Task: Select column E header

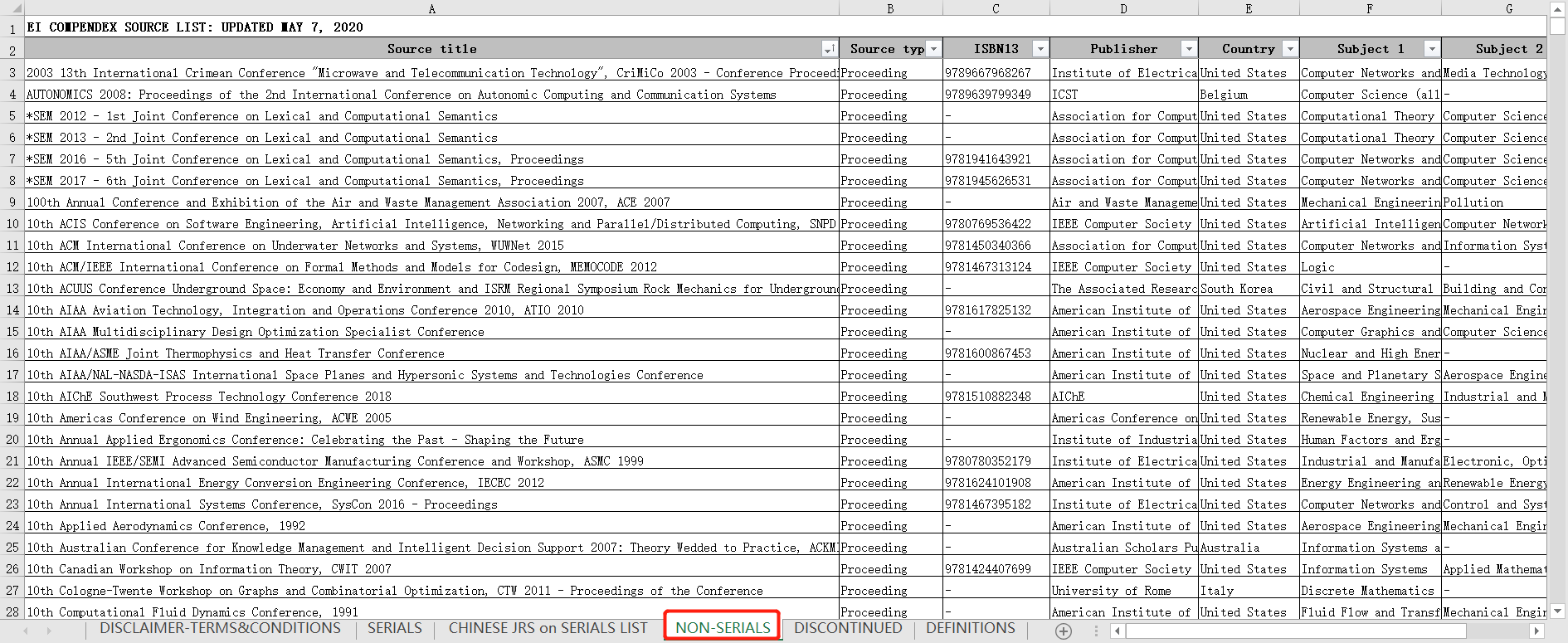Action: 1249,8
